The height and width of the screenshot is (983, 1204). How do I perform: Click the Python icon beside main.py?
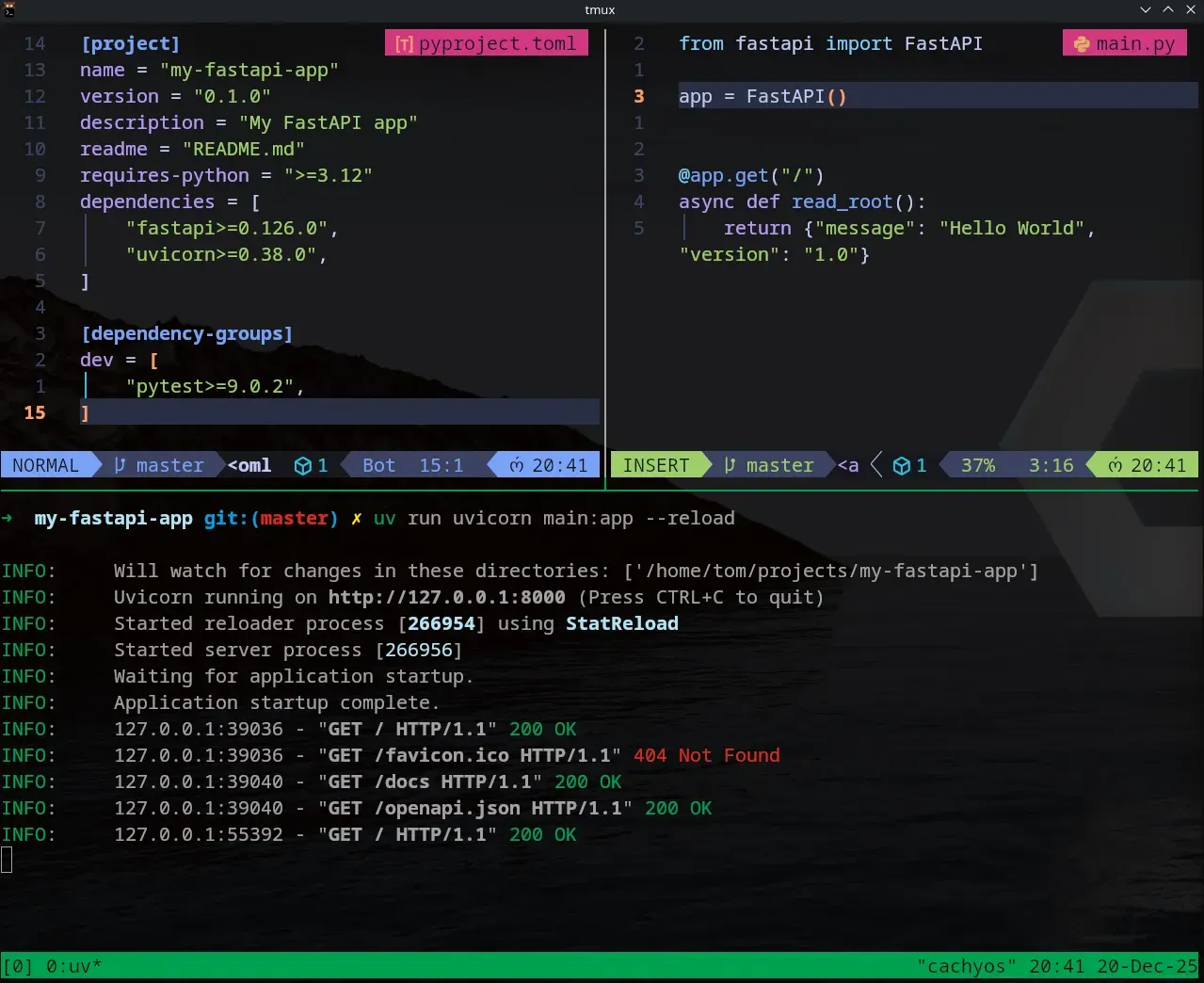pos(1082,44)
